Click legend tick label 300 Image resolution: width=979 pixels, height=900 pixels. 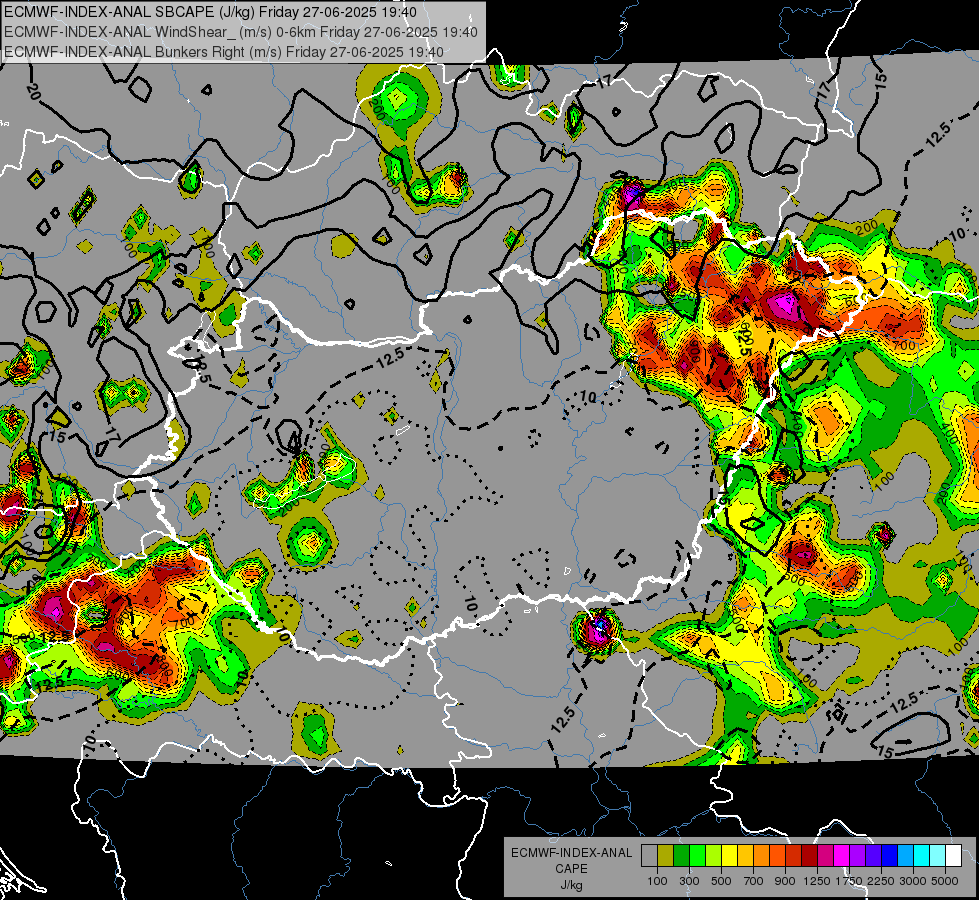[689, 881]
